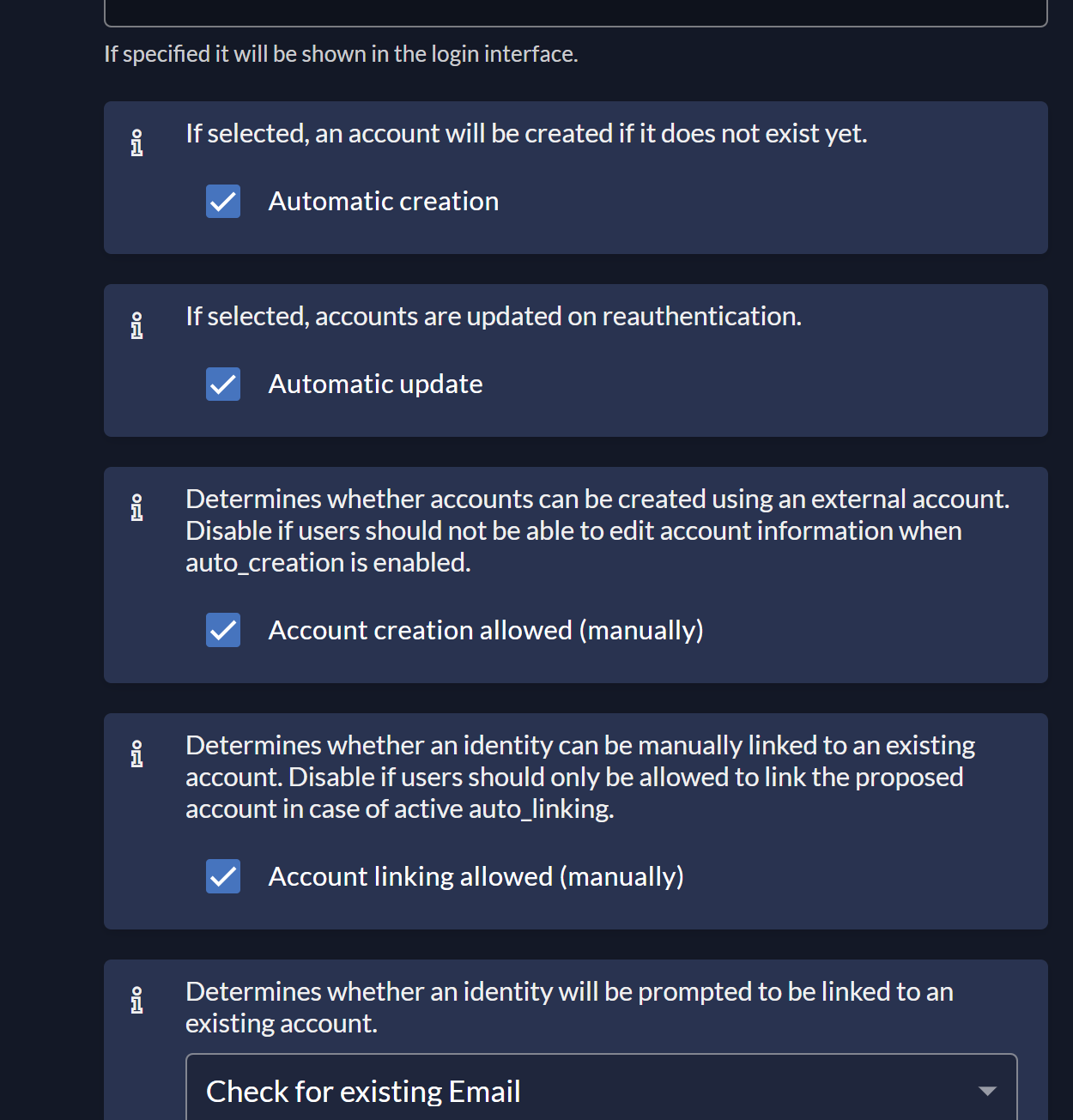Image resolution: width=1073 pixels, height=1120 pixels.
Task: Click info icon beside external account creation description
Action: coord(136,508)
